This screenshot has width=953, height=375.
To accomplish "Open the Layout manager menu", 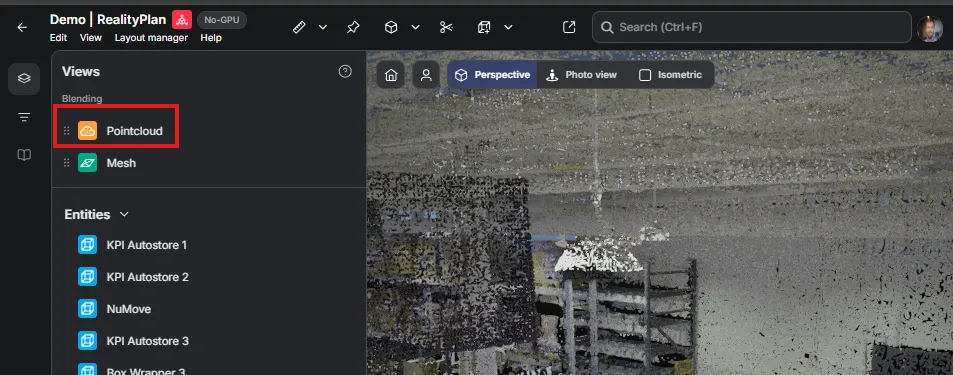I will [151, 38].
